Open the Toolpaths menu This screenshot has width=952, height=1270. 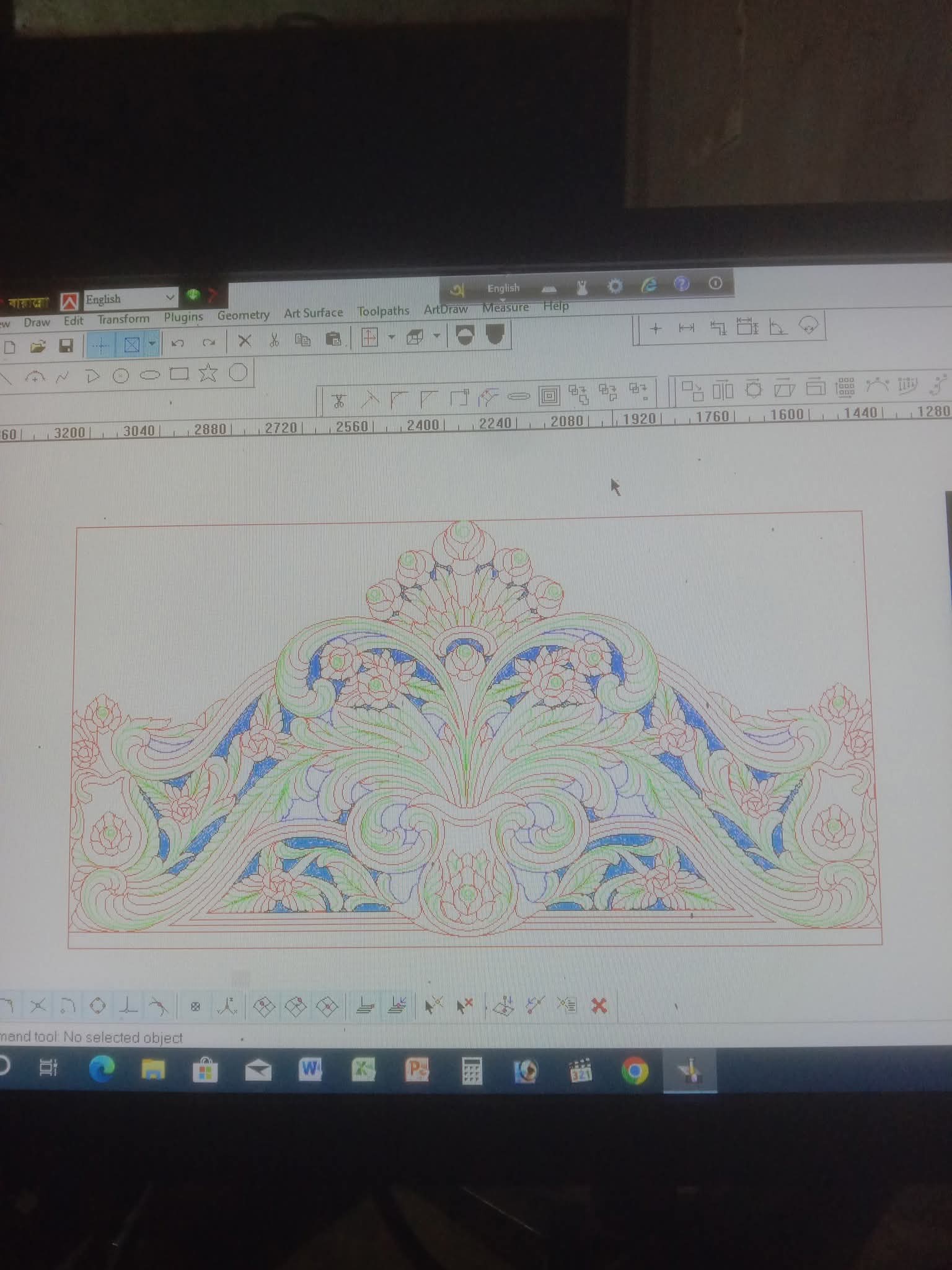click(x=383, y=311)
